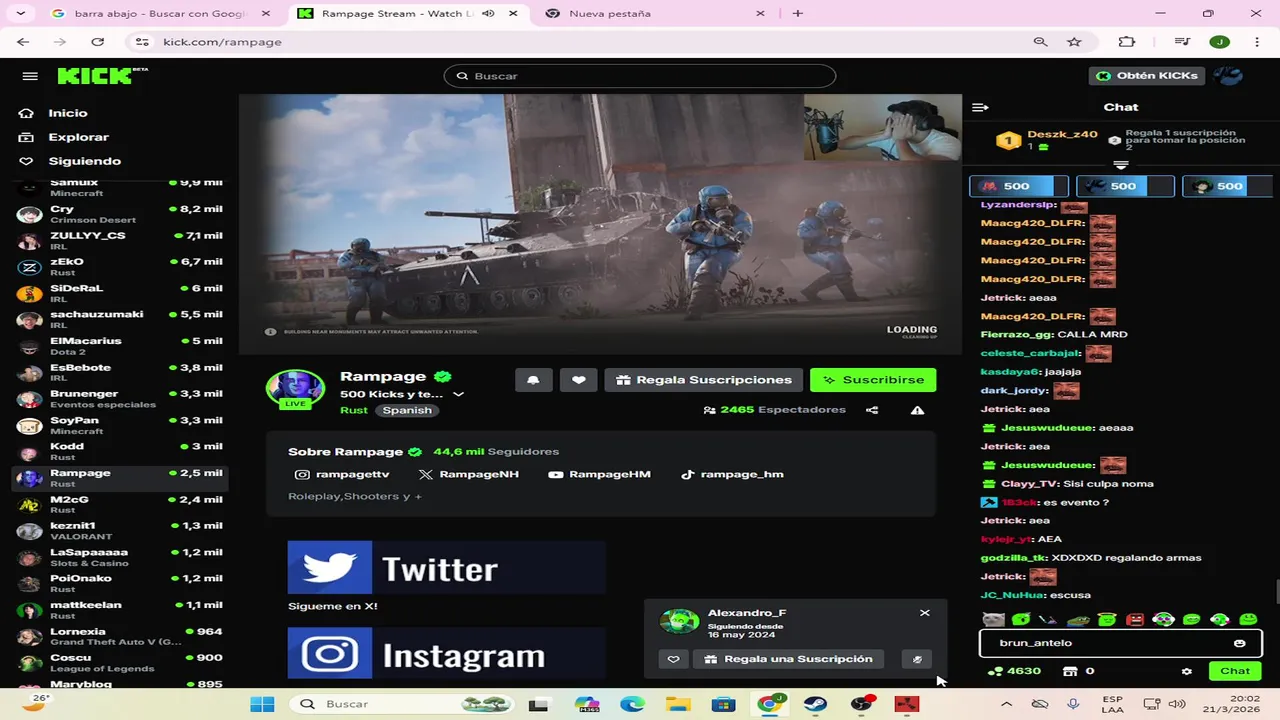The image size is (1280, 720).
Task: Open keznit1 VALORANT channel in sidebar
Action: click(121, 531)
